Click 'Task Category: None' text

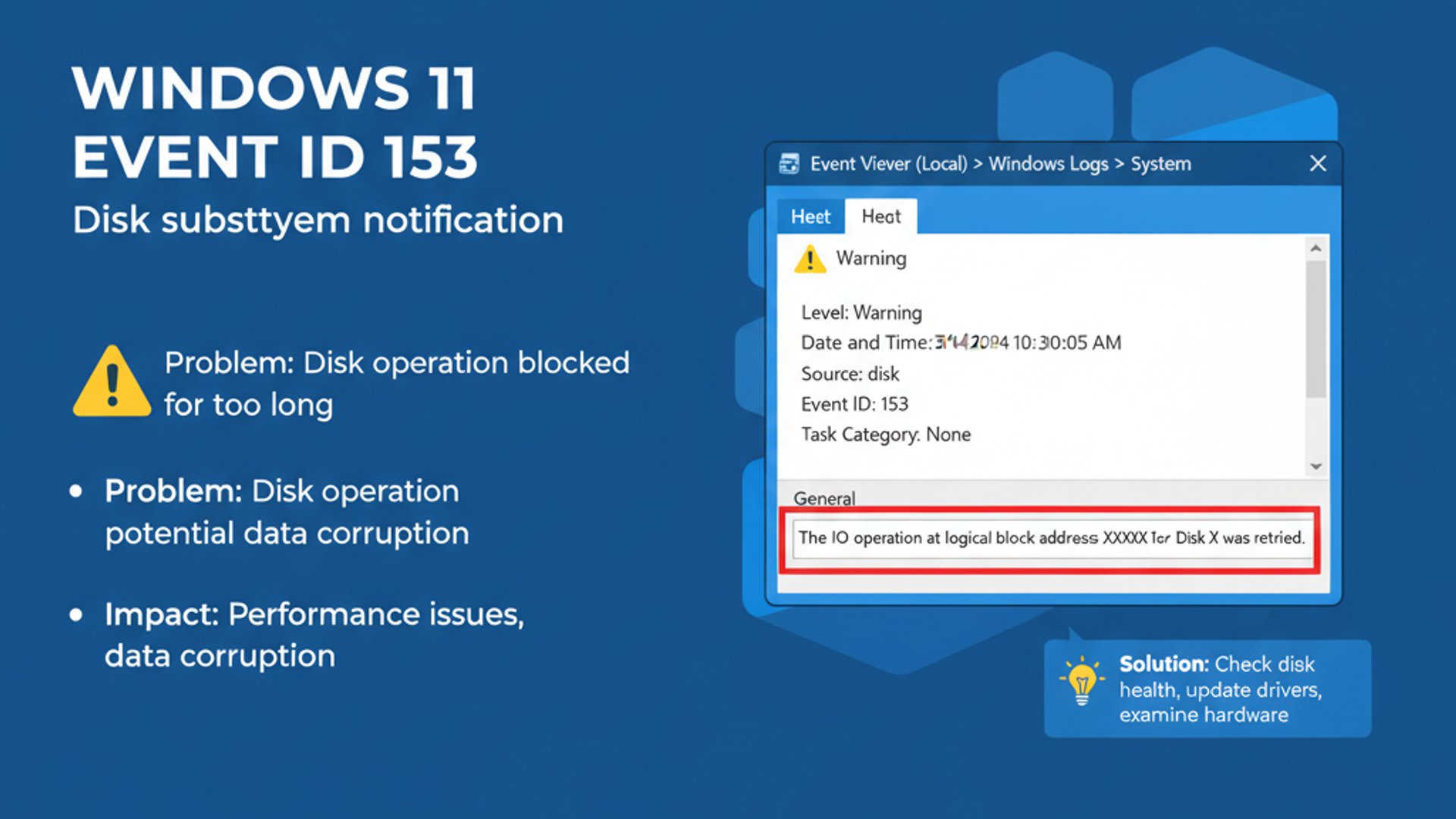(x=886, y=435)
